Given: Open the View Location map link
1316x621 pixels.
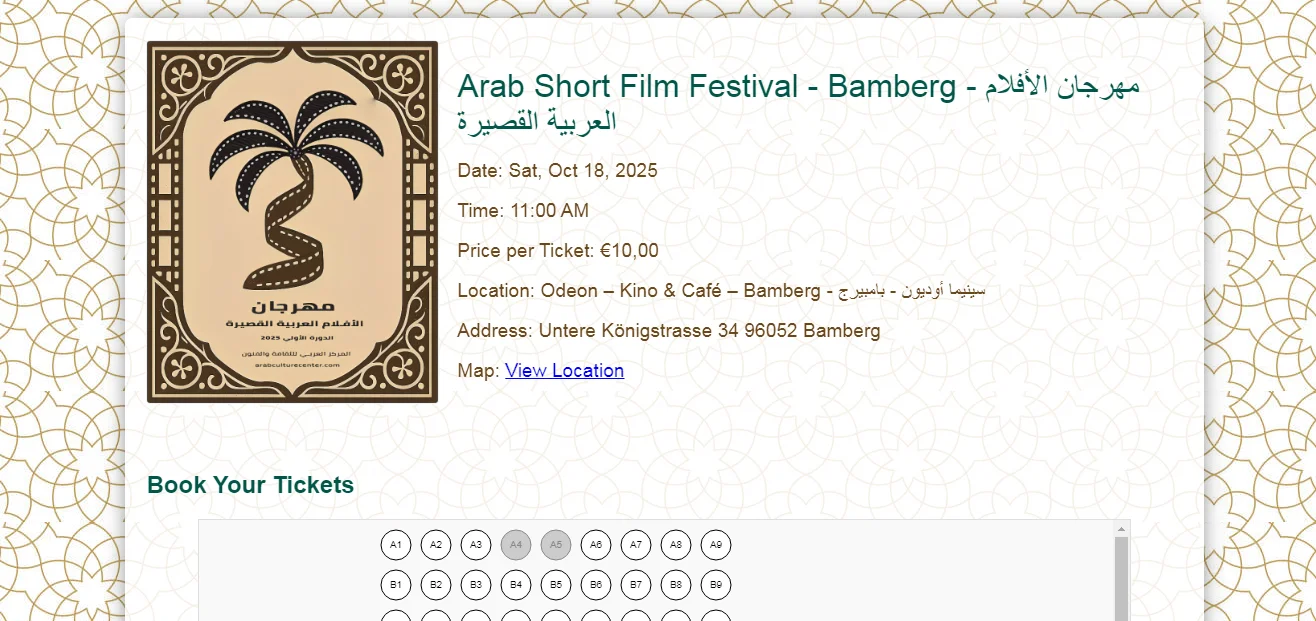Looking at the screenshot, I should (x=564, y=371).
